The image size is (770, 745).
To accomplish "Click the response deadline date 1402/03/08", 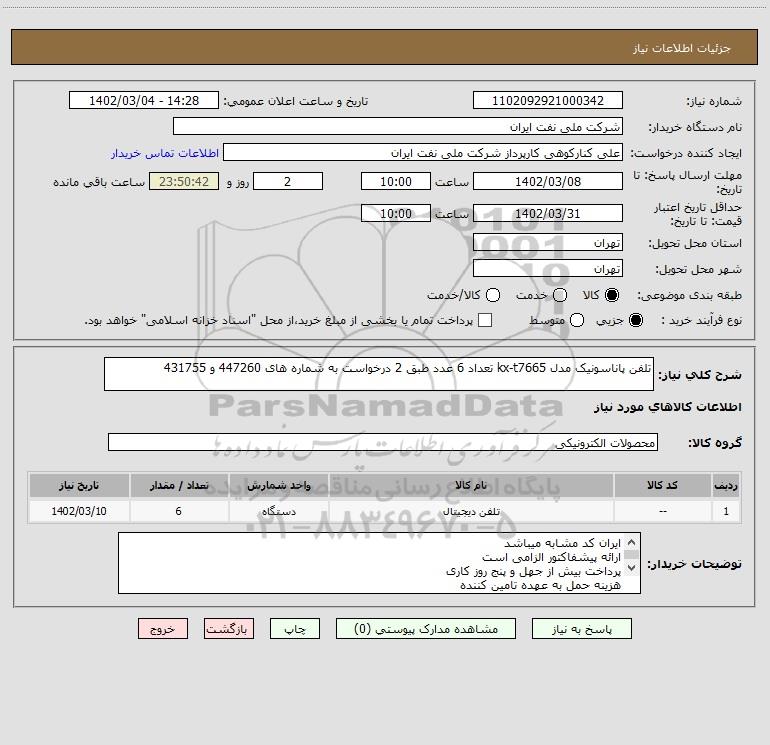I will [x=548, y=181].
